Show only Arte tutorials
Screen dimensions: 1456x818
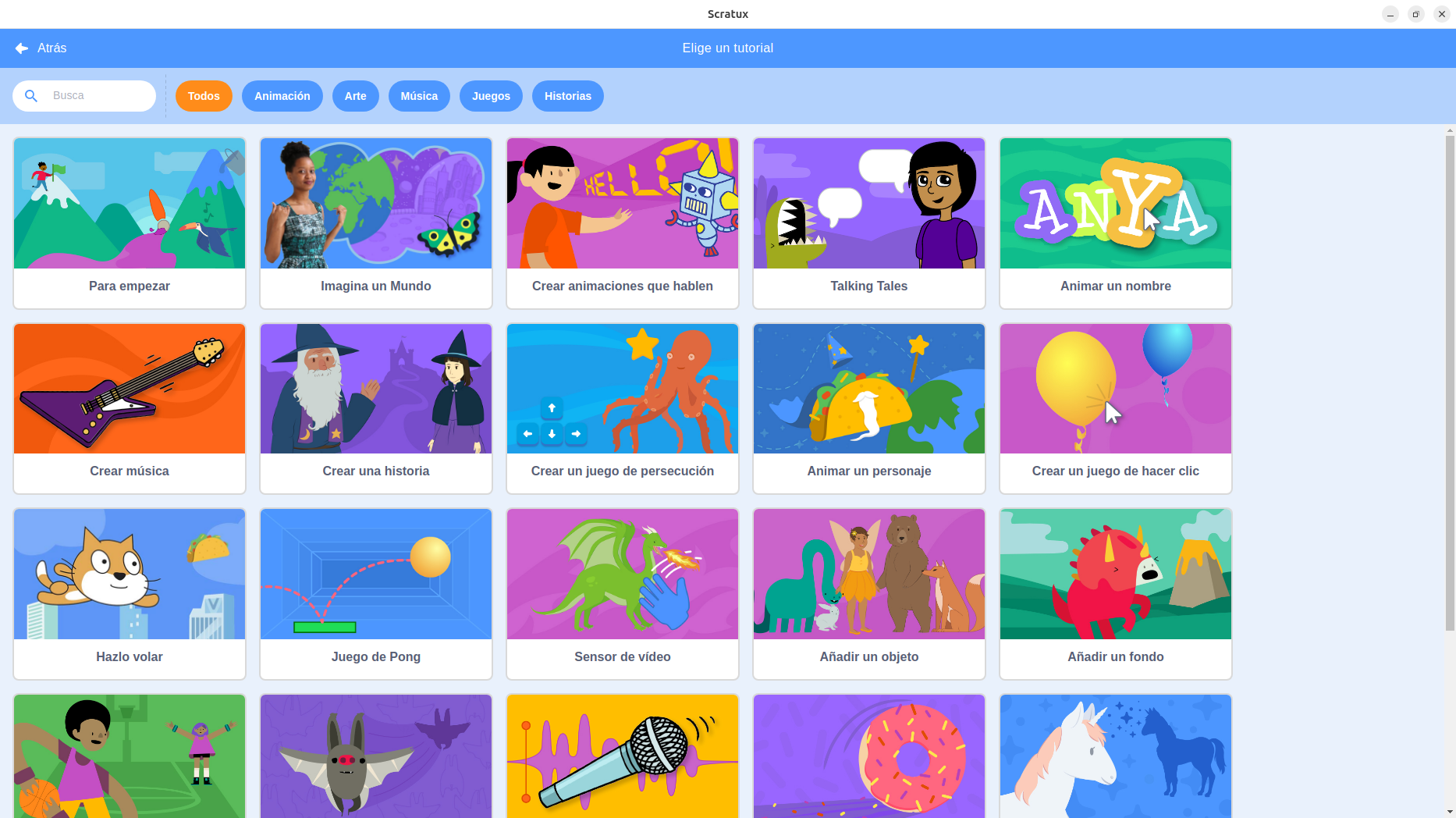(x=356, y=96)
